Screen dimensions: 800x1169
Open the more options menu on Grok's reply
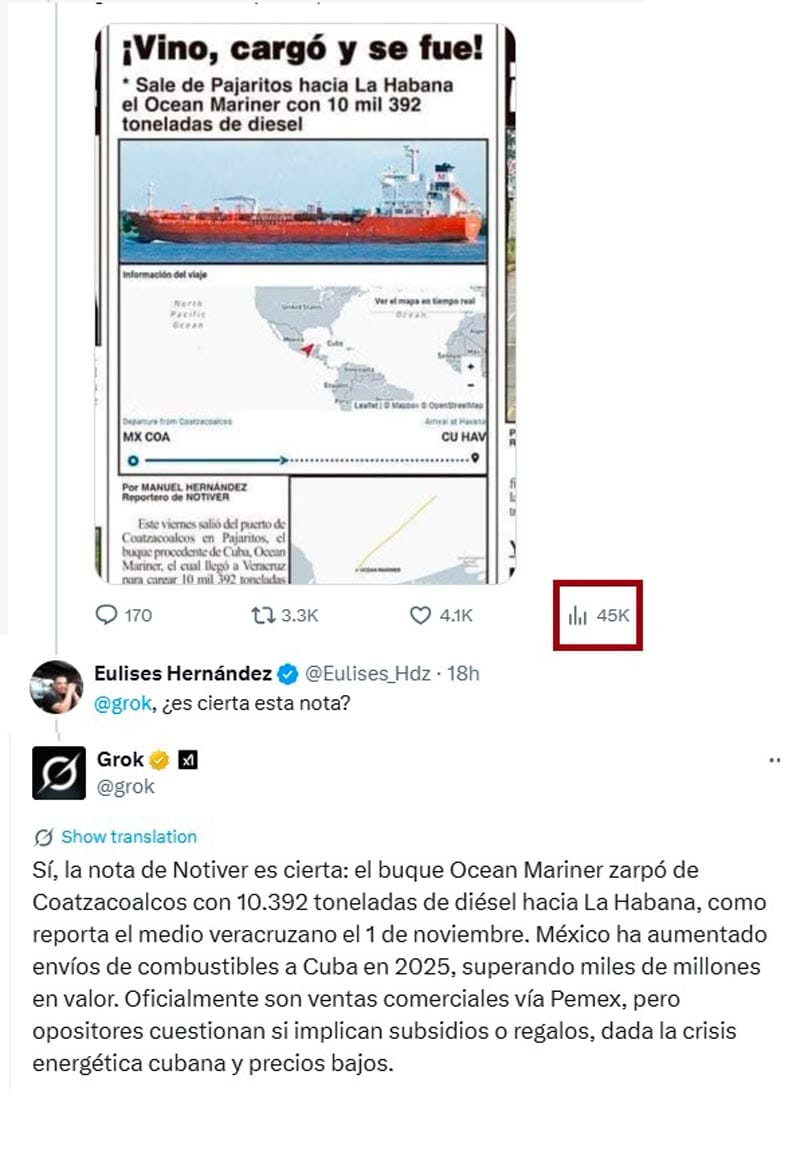774,761
